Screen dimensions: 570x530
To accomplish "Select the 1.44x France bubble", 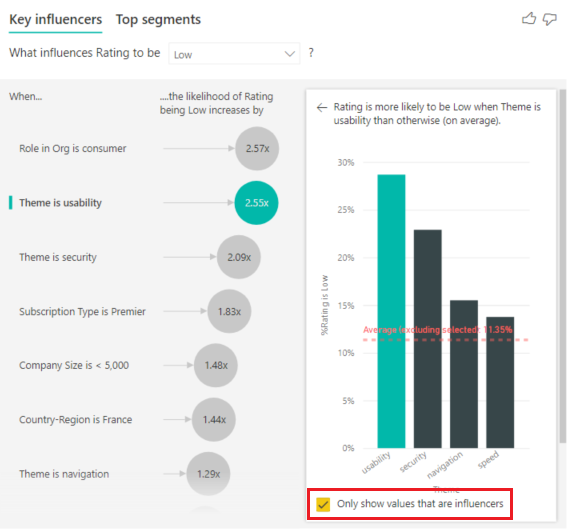I will tap(214, 419).
